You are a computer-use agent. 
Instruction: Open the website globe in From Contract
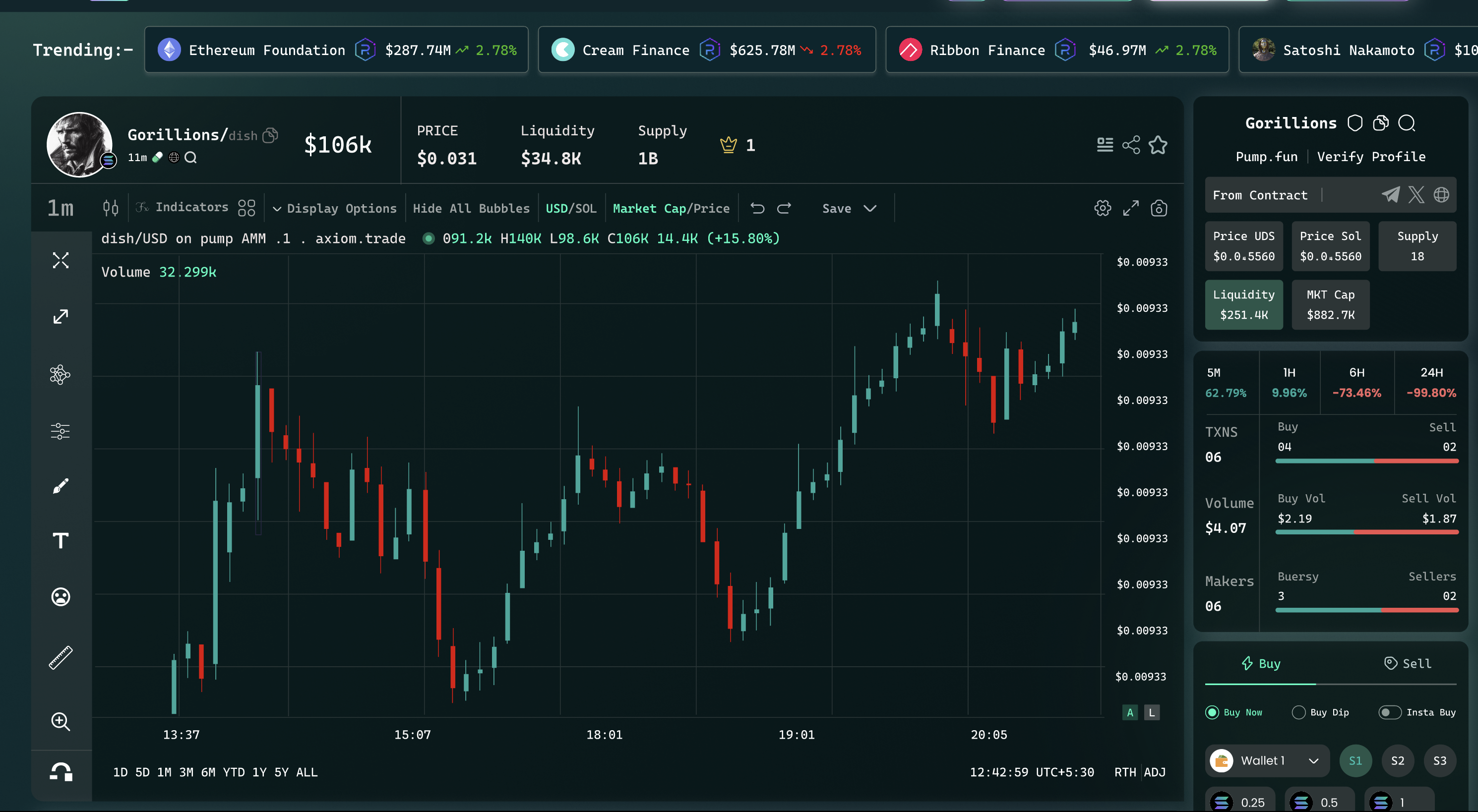[1441, 195]
